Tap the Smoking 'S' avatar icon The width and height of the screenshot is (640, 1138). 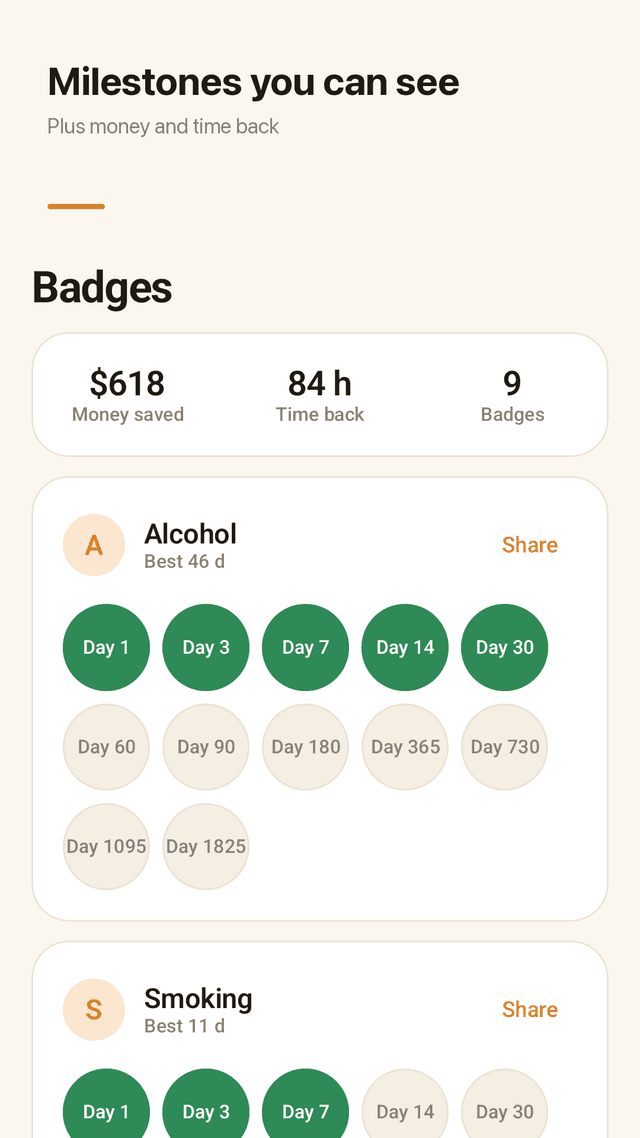pyautogui.click(x=94, y=1010)
